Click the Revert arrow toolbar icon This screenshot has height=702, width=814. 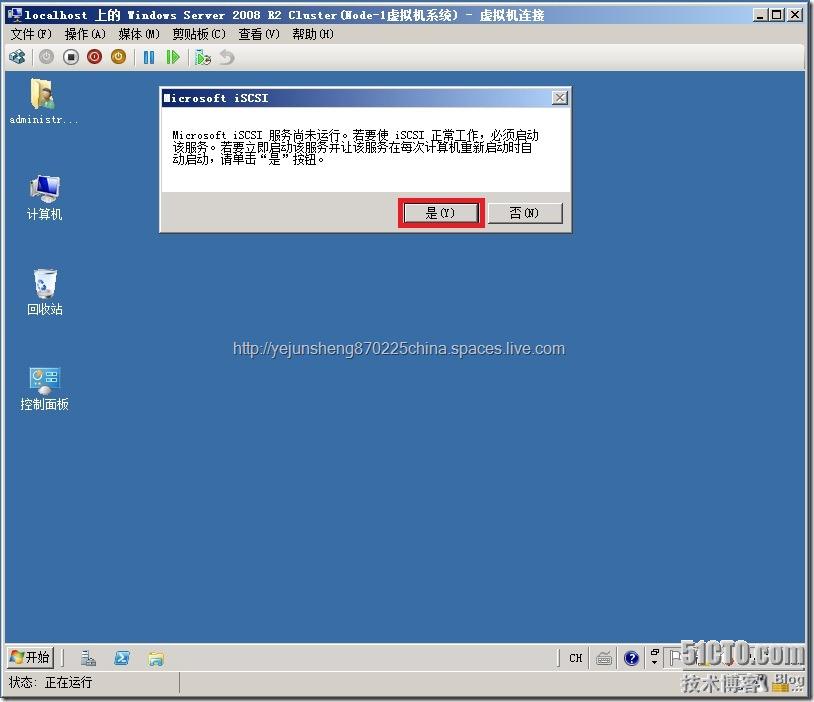[227, 57]
